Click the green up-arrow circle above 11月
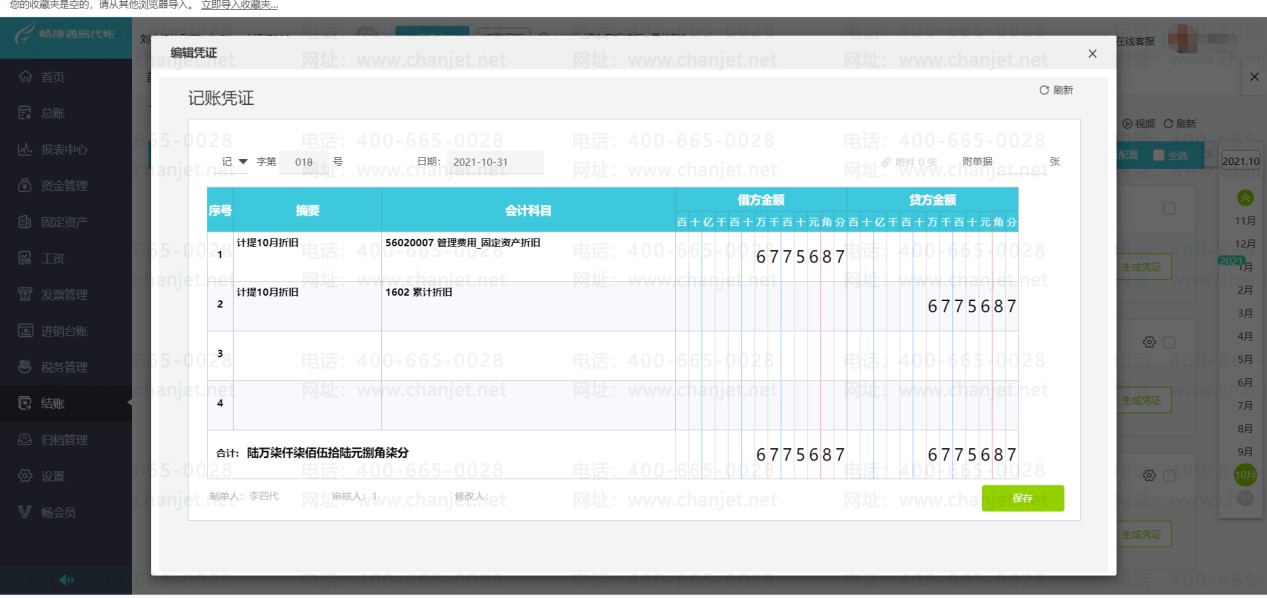This screenshot has height=598, width=1267. pyautogui.click(x=1245, y=198)
